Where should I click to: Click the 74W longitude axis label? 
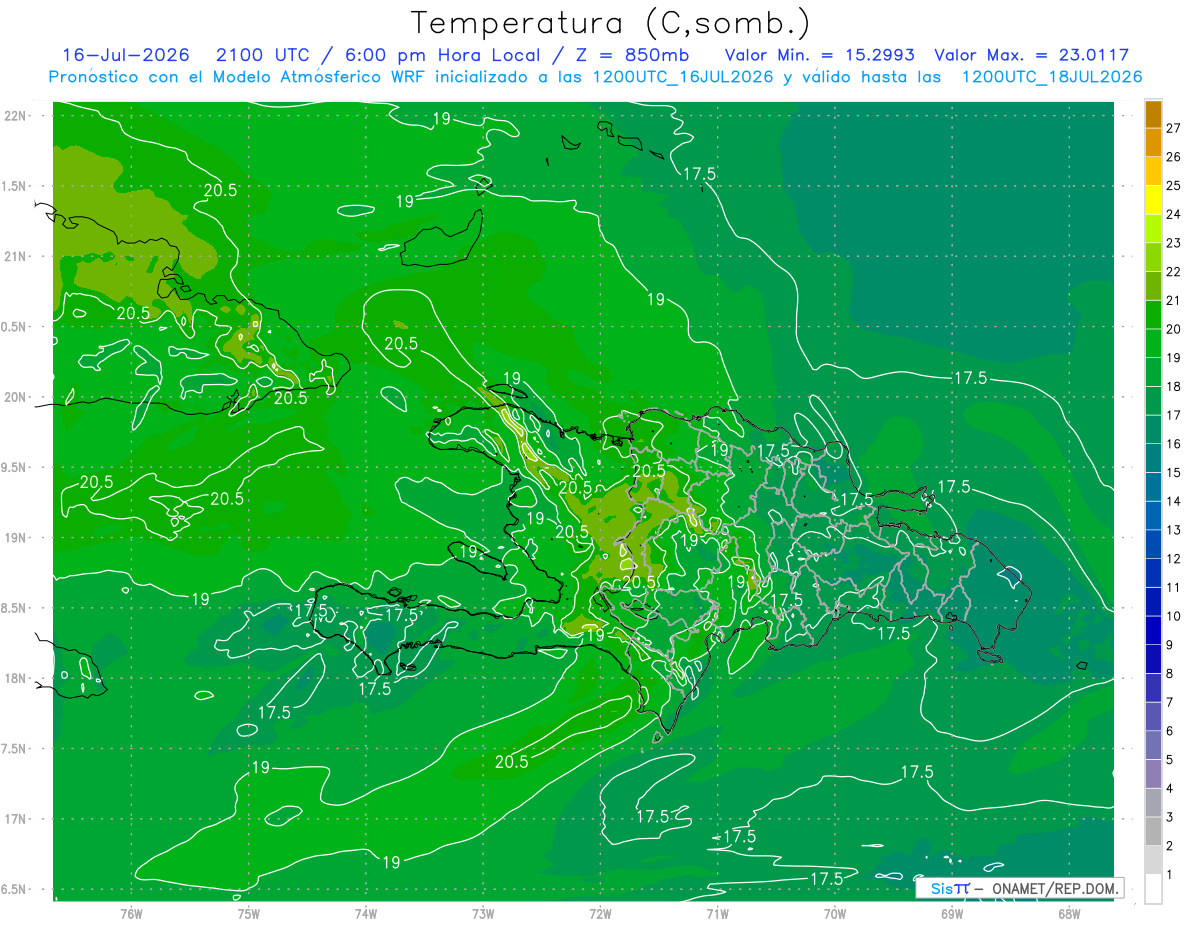pyautogui.click(x=366, y=913)
